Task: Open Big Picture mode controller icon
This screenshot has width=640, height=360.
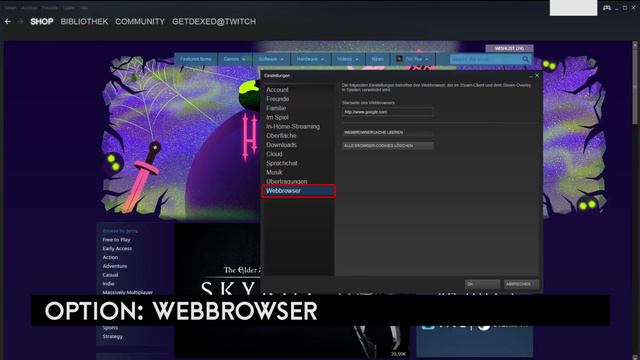Action: coord(607,8)
